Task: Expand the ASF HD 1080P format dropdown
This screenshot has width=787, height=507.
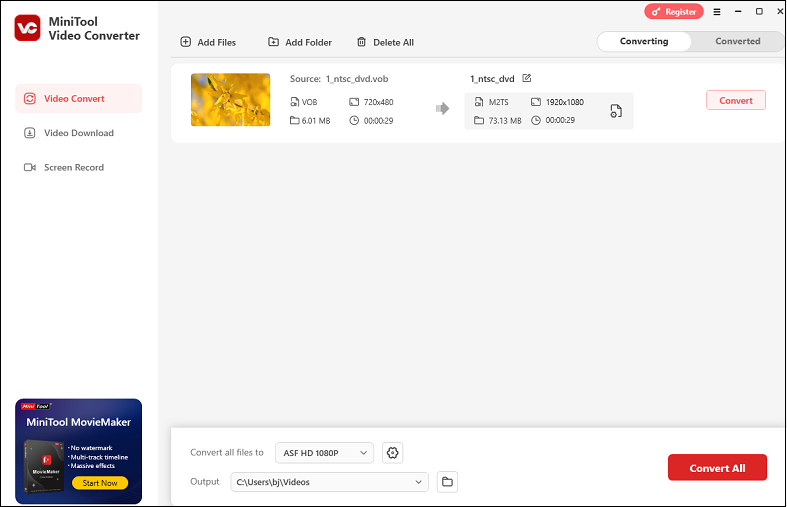Action: coord(324,453)
